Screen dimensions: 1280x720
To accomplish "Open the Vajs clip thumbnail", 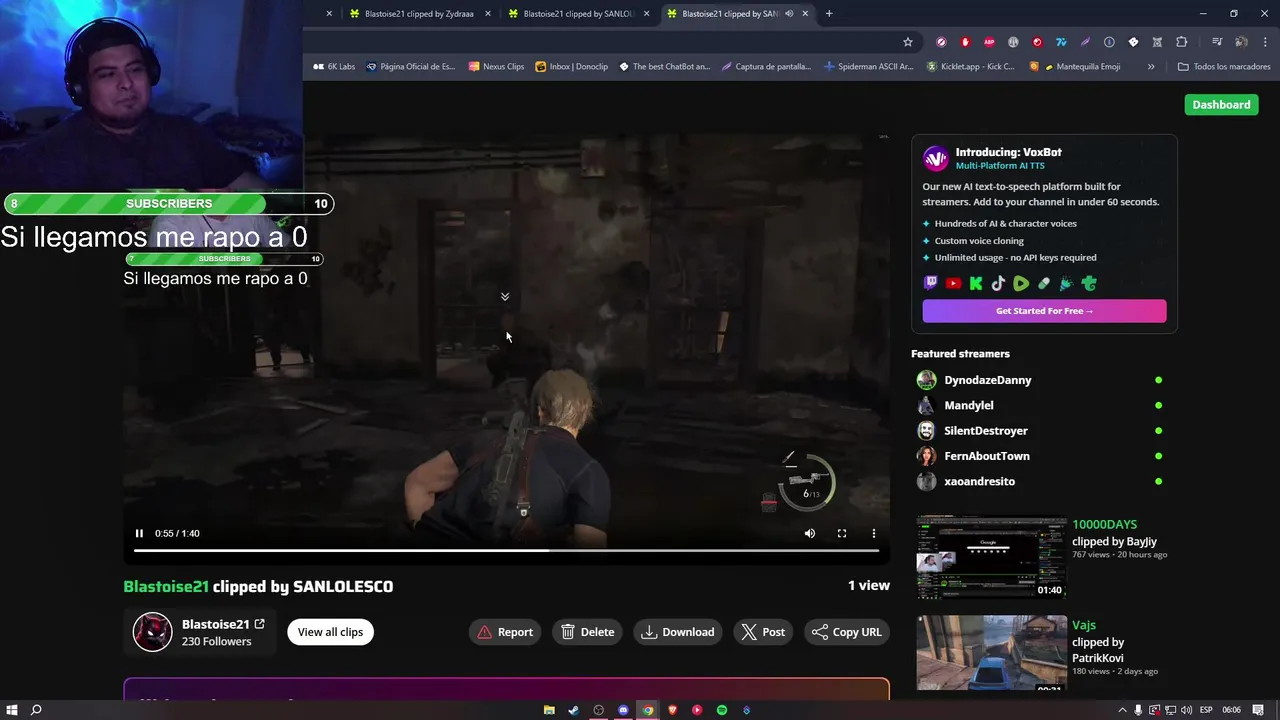I will click(991, 653).
